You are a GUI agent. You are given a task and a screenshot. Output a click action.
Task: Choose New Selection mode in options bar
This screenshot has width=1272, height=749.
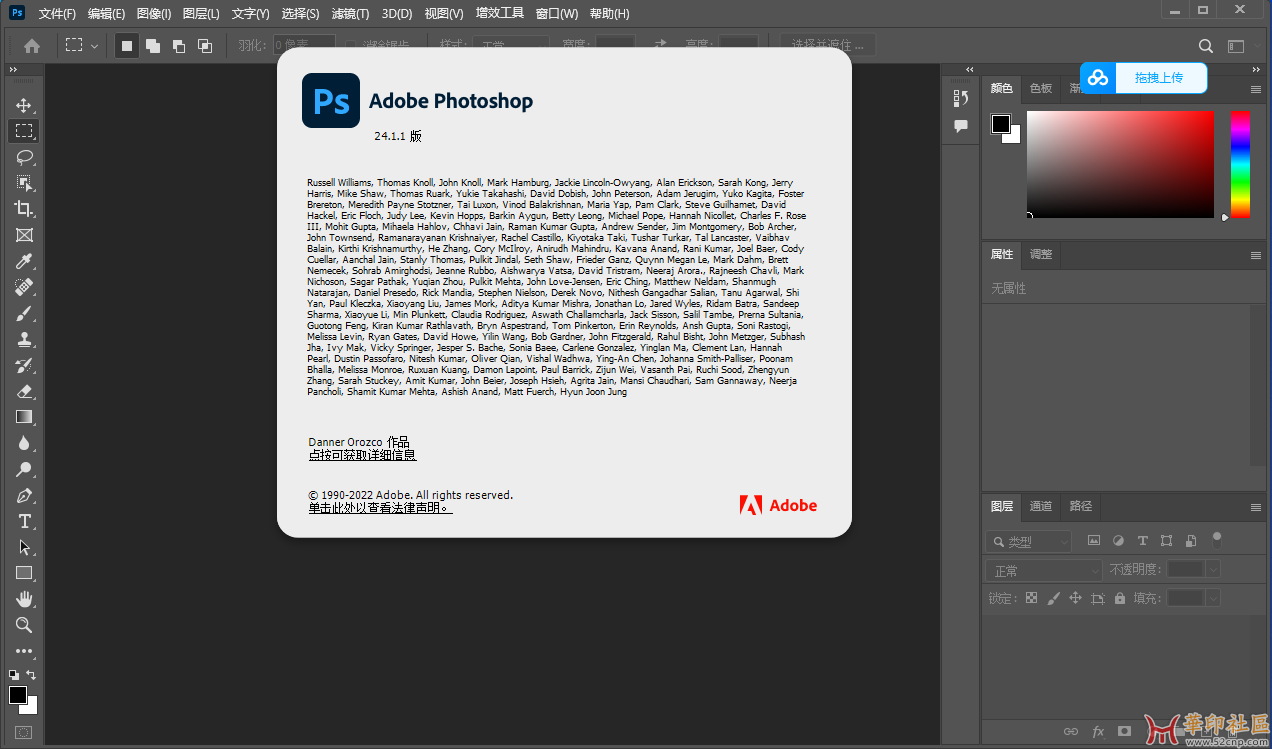[127, 45]
